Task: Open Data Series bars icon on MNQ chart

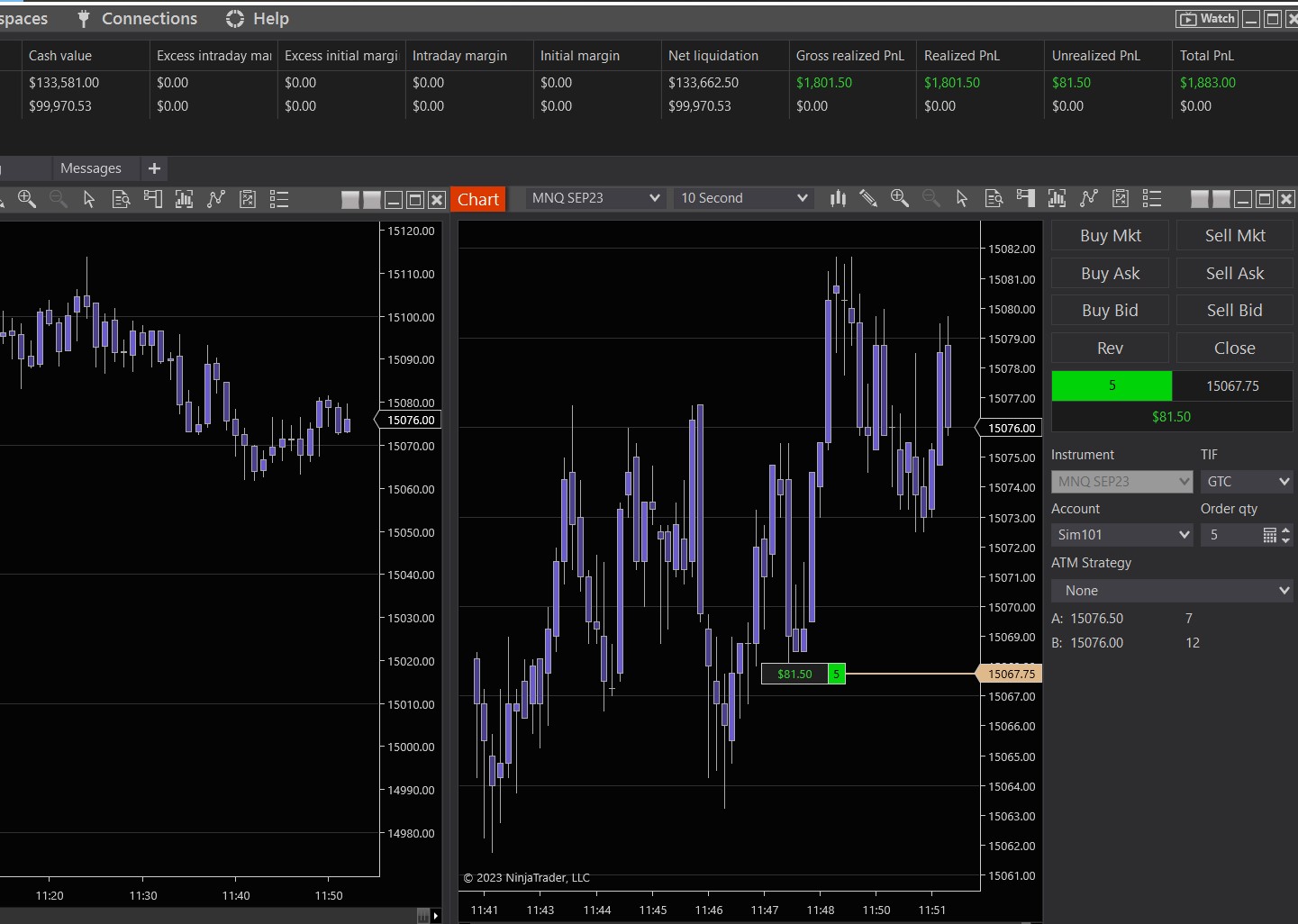Action: tap(838, 199)
